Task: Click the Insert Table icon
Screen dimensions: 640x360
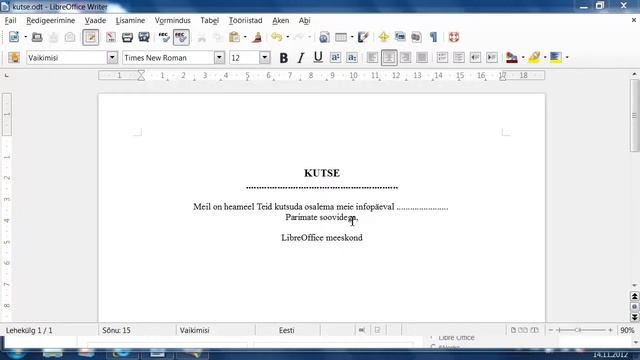Action: click(340, 37)
